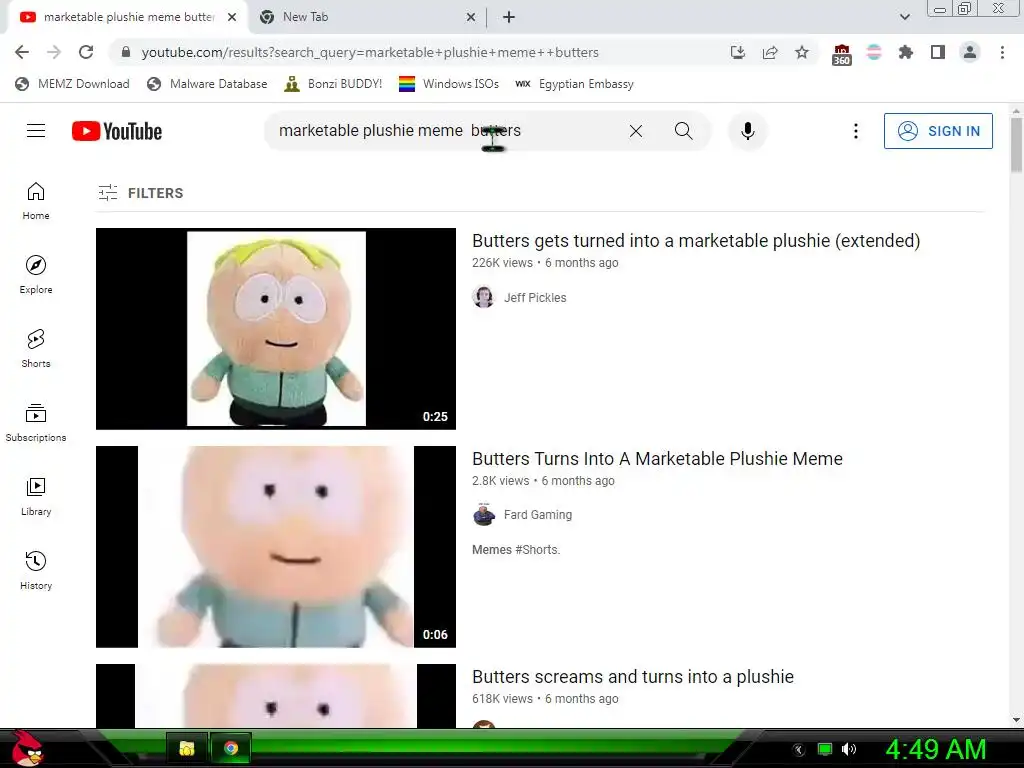The width and height of the screenshot is (1024, 768).
Task: Click the scrollbar down arrow
Action: 1016,720
